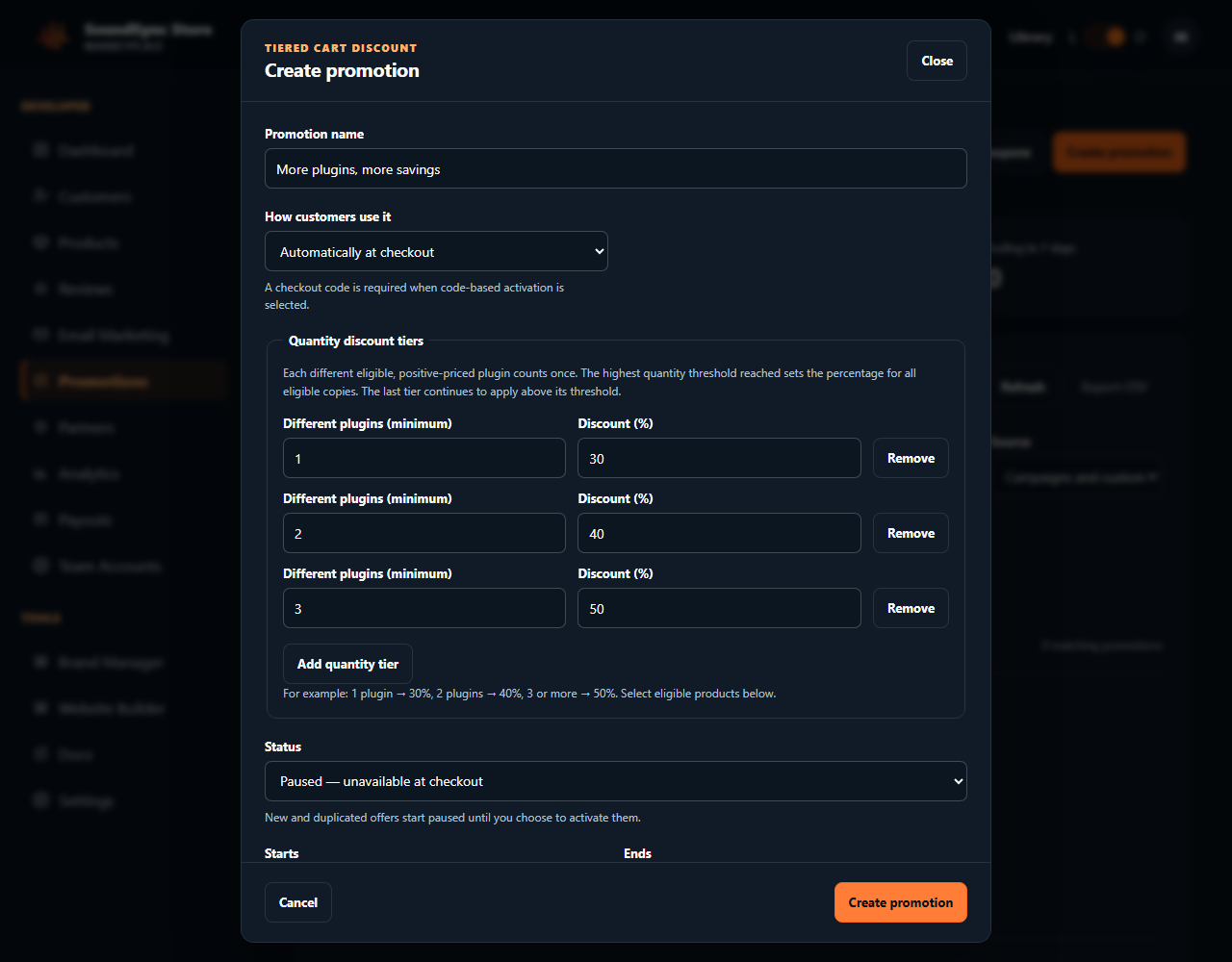Focus the minimum plugins field containing 1
The image size is (1232, 962).
tap(424, 458)
